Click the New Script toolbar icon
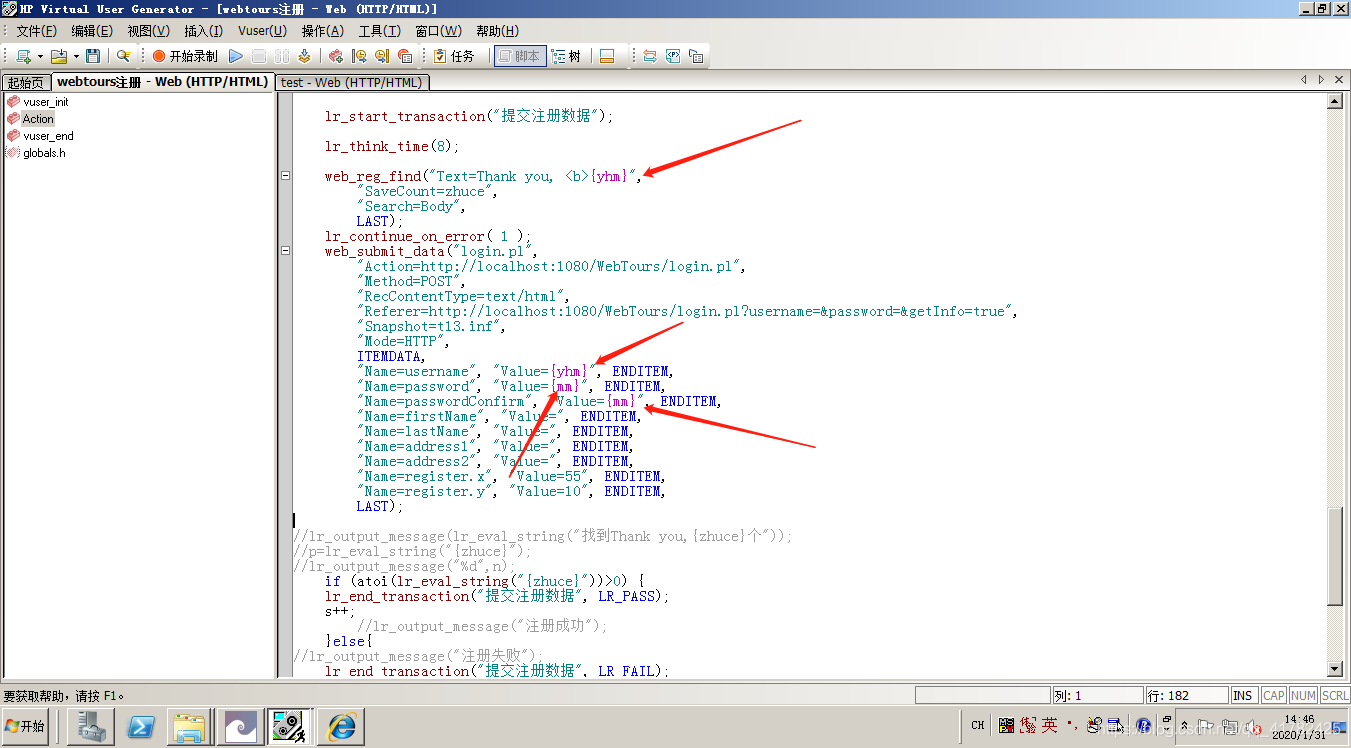Viewport: 1351px width, 748px height. click(23, 56)
